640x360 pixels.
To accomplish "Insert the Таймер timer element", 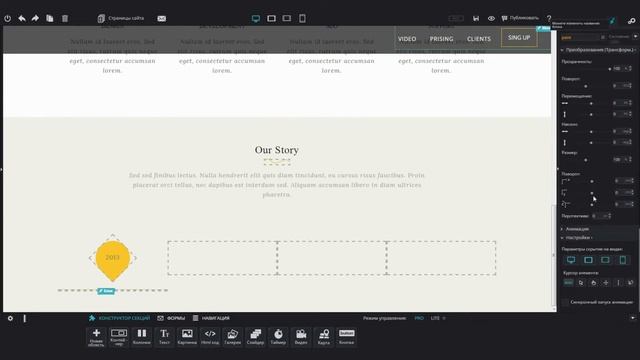I will 278,337.
